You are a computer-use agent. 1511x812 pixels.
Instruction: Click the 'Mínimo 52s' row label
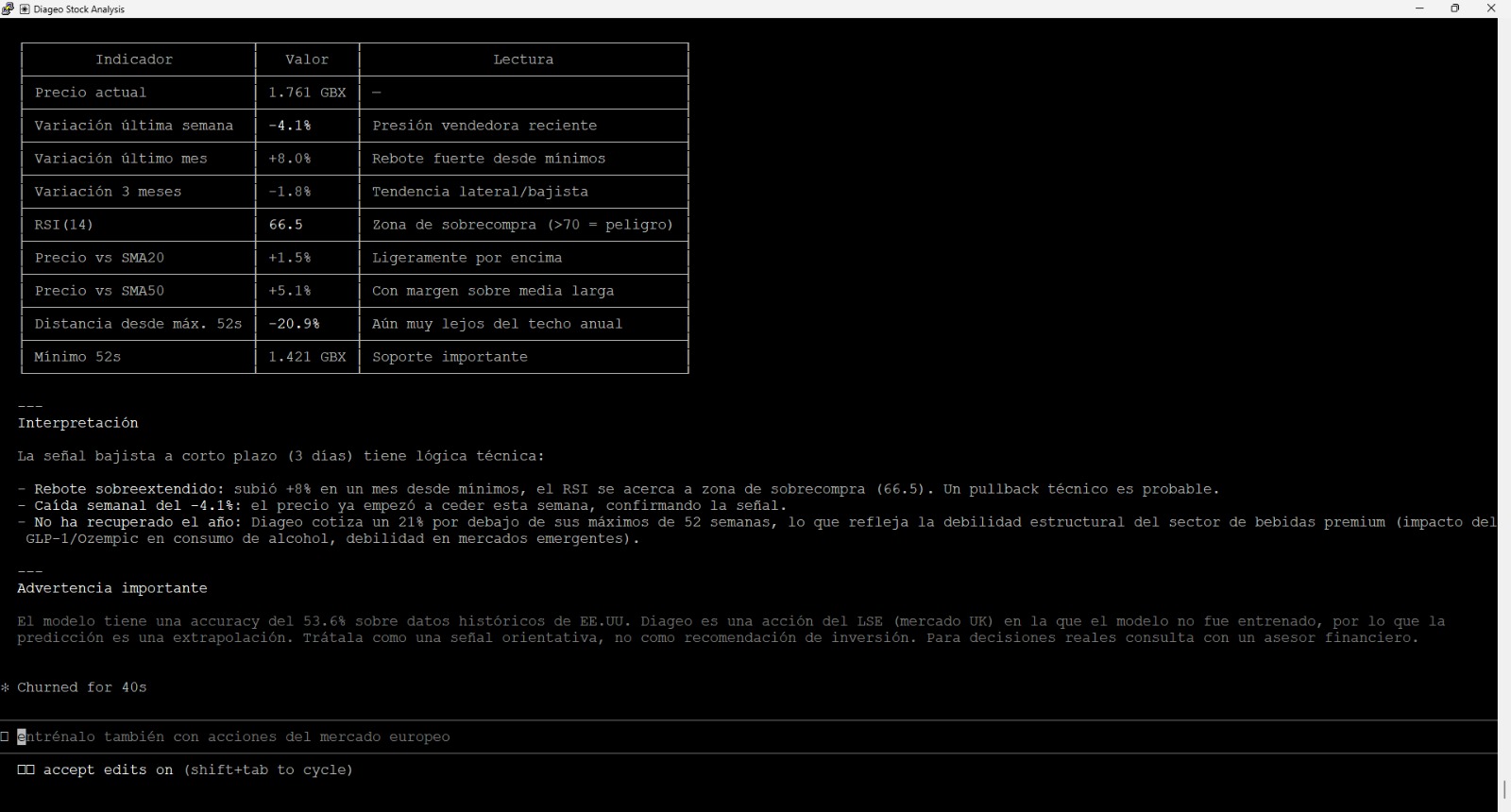click(77, 357)
